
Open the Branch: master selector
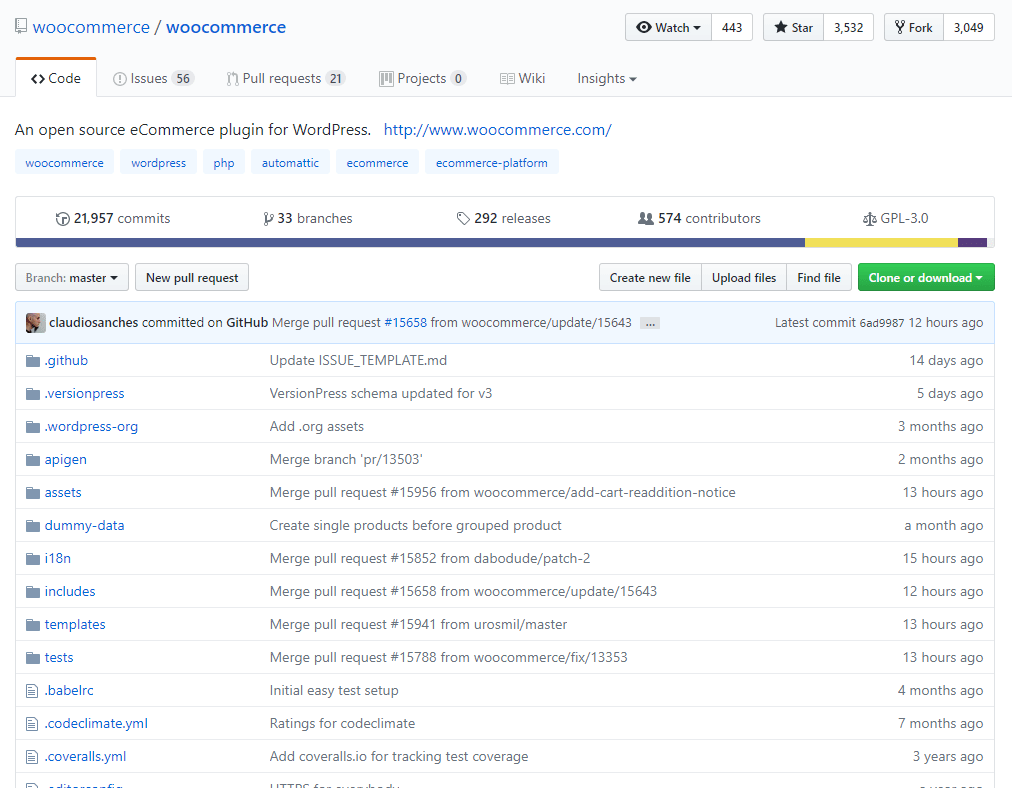[x=72, y=278]
